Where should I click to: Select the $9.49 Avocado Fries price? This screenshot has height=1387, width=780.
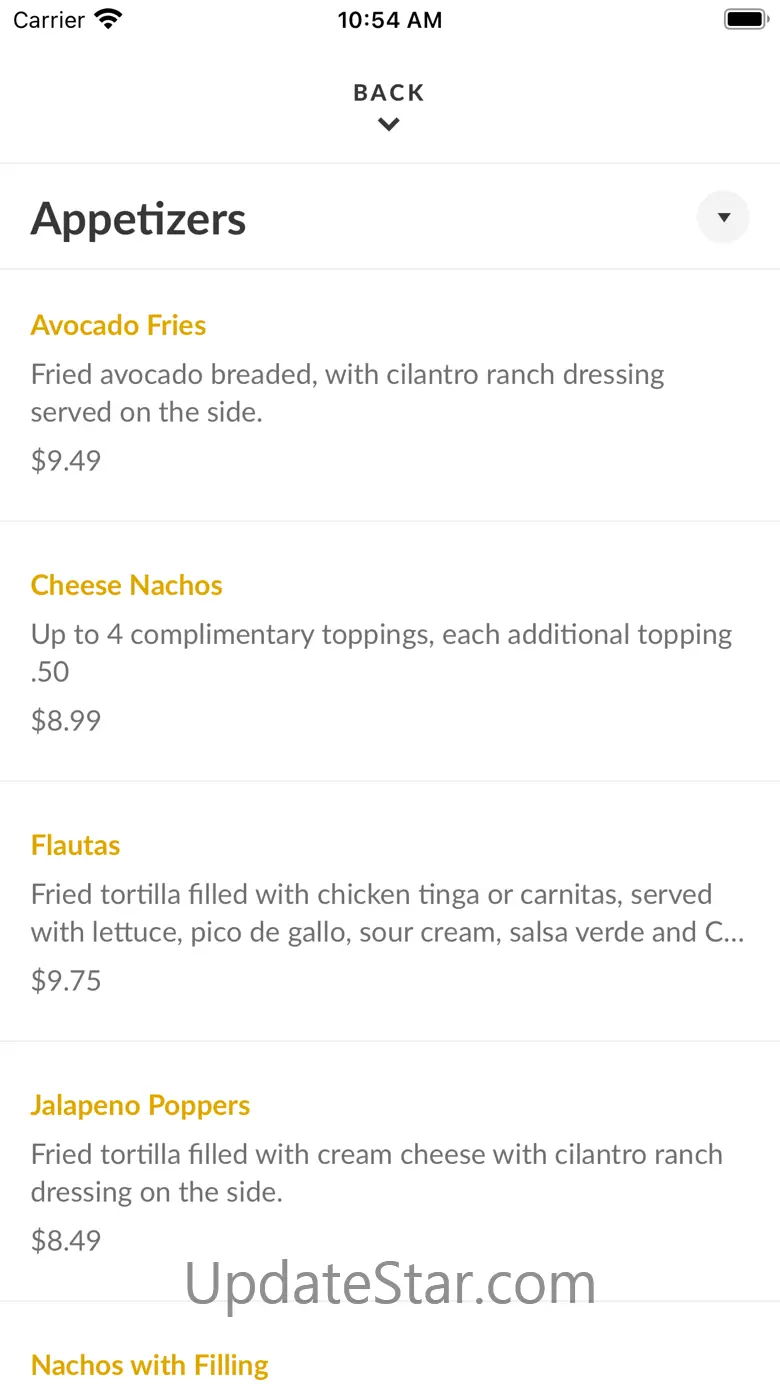coord(66,460)
